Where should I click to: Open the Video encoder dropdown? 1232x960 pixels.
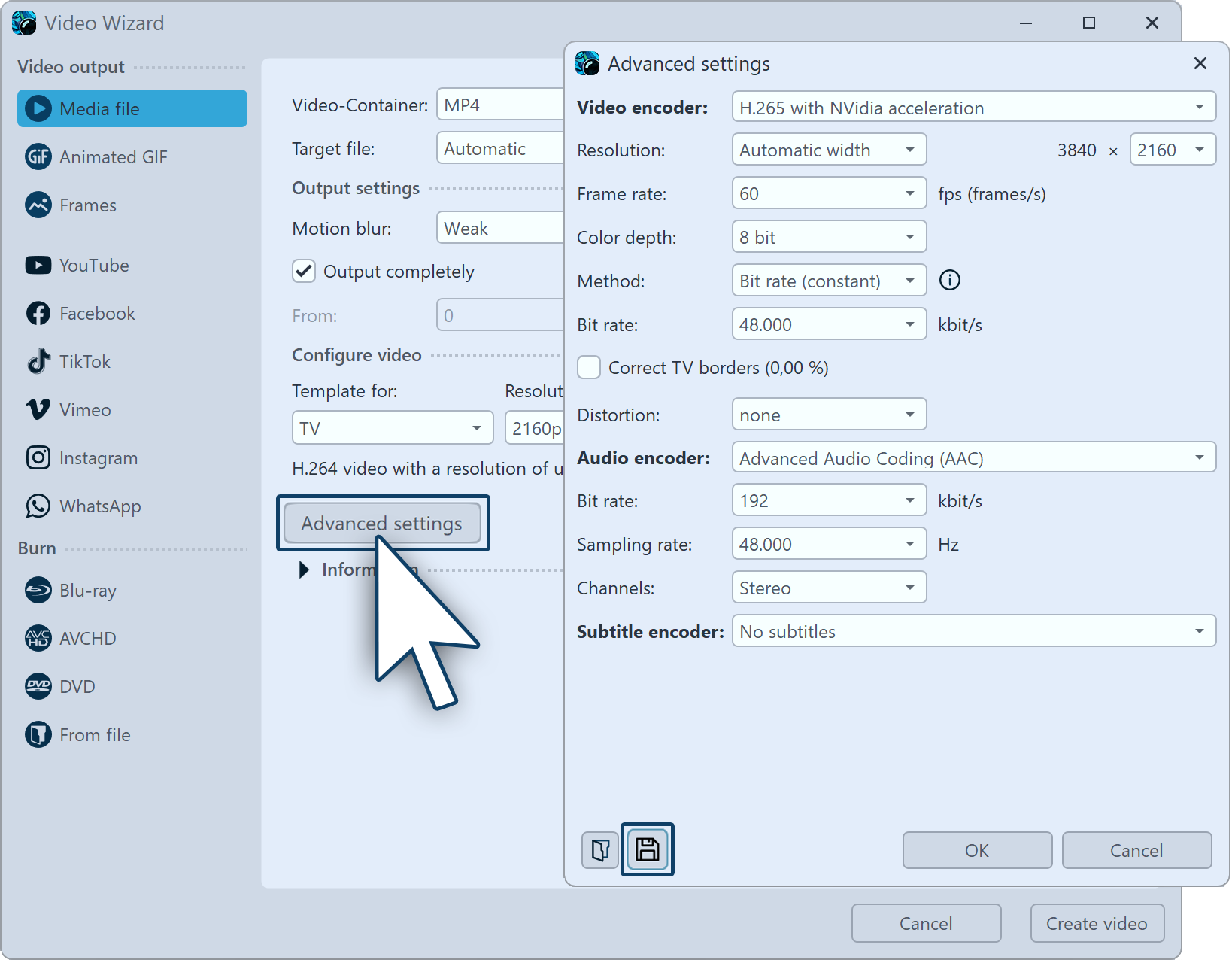pos(973,108)
